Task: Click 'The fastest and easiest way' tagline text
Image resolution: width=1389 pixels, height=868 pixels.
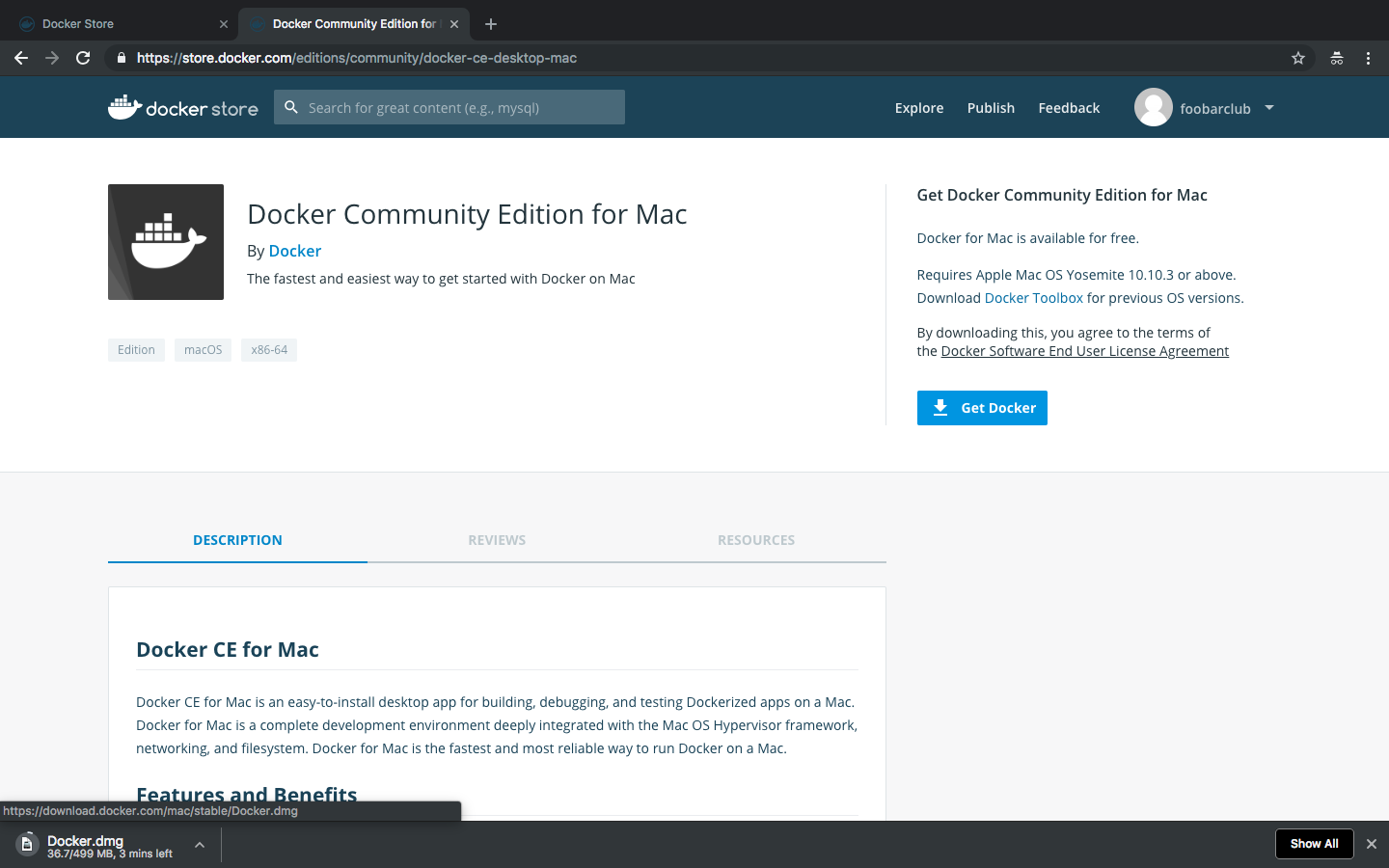Action: click(x=441, y=279)
